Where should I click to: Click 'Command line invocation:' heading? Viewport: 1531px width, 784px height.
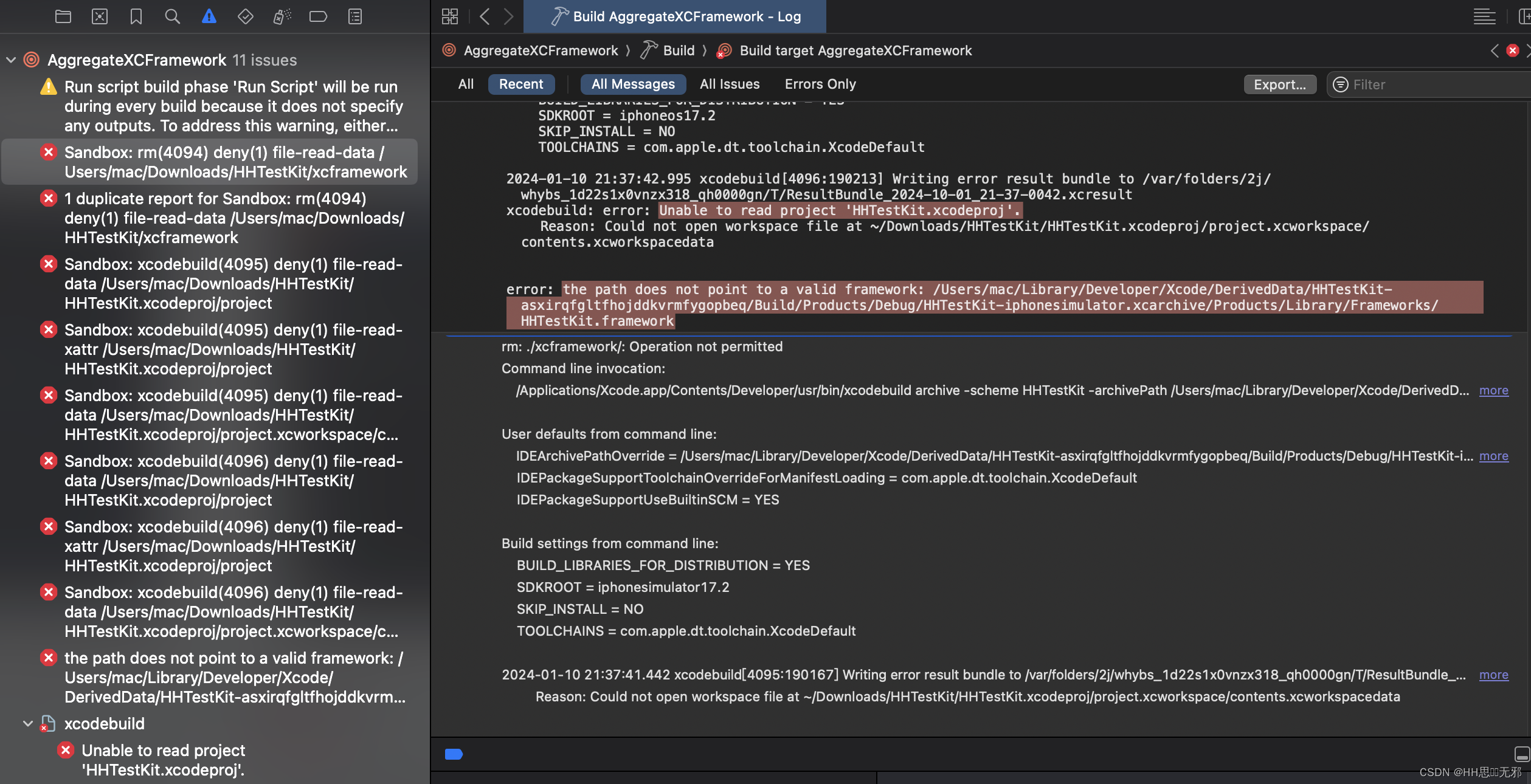(x=583, y=368)
